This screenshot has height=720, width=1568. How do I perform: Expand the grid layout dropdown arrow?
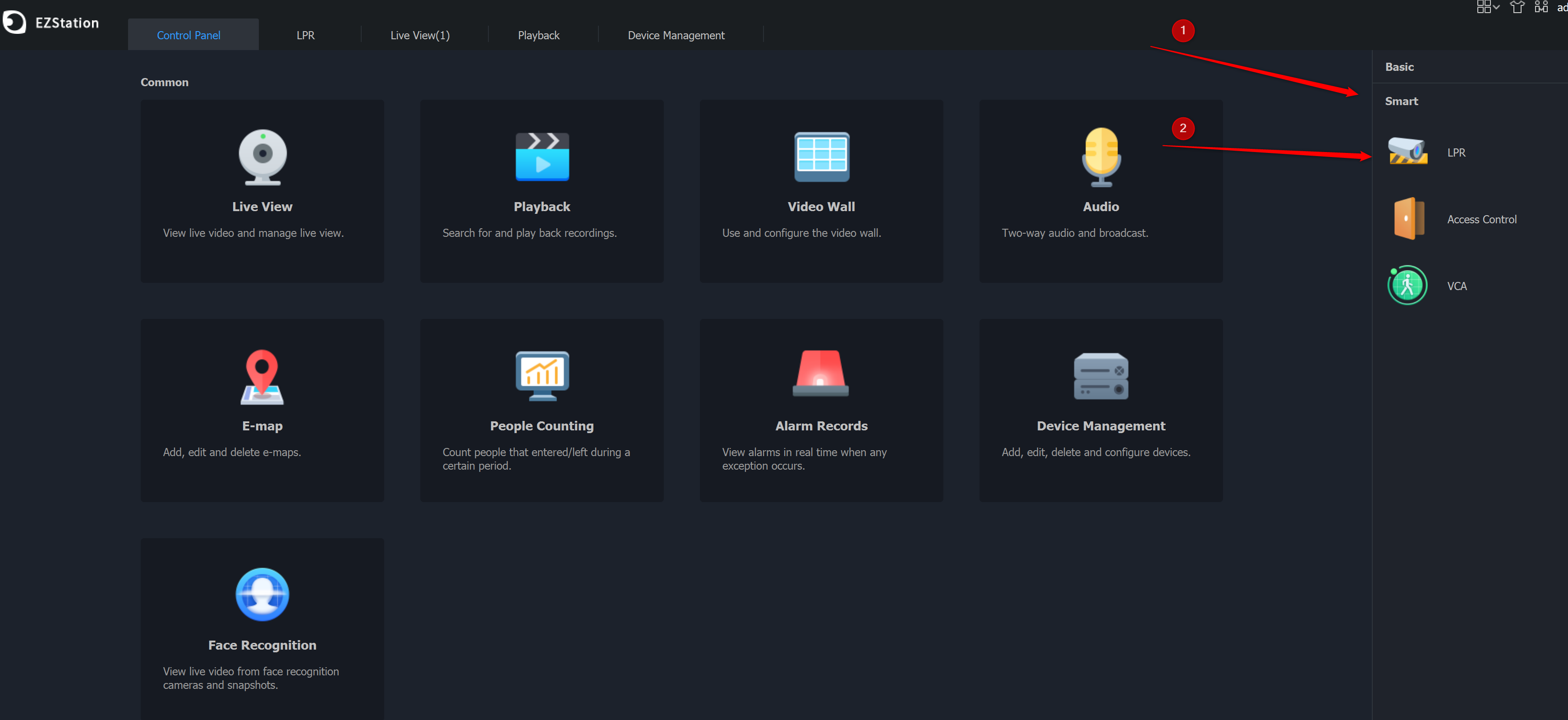click(x=1495, y=7)
